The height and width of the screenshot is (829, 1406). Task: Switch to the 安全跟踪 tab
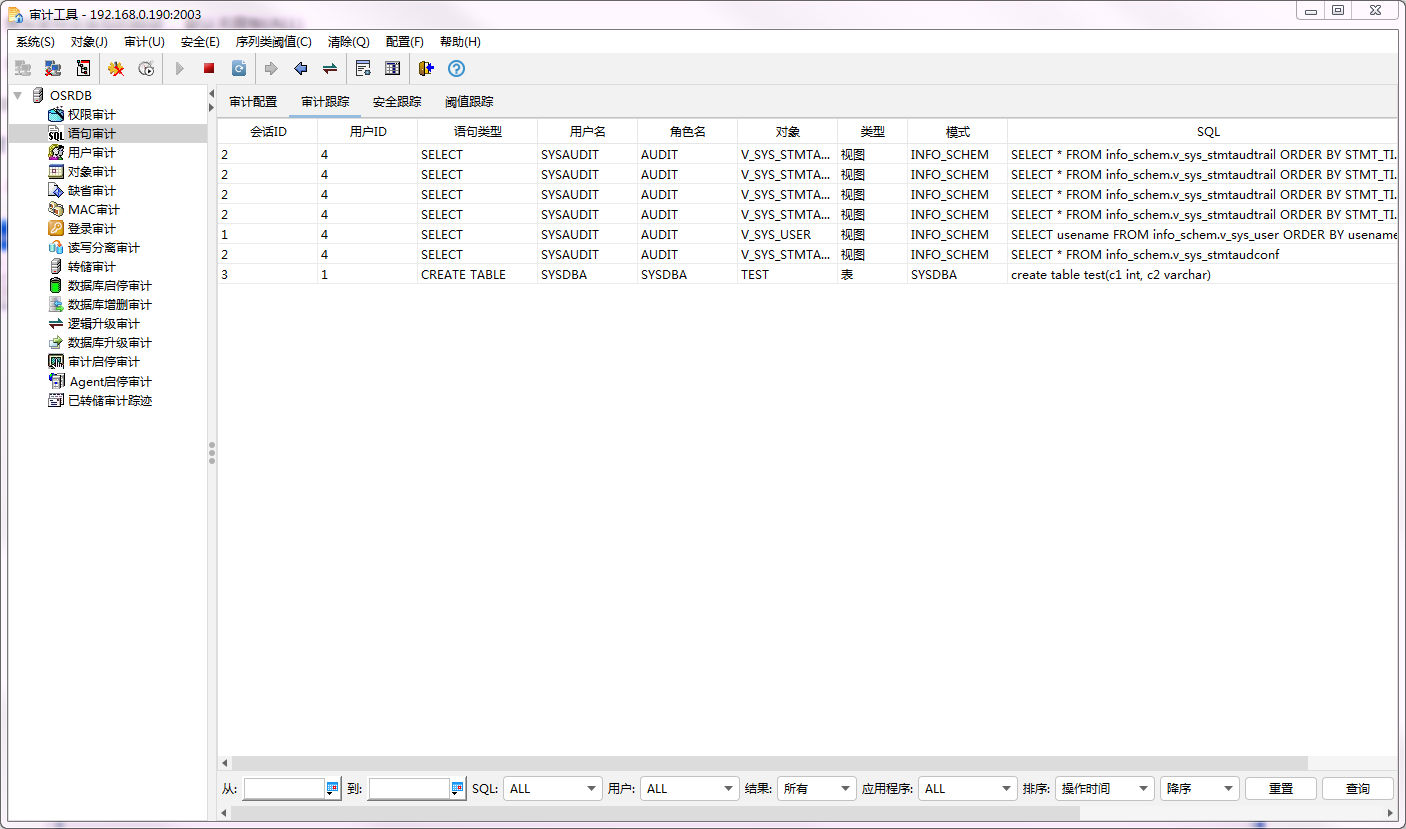397,102
